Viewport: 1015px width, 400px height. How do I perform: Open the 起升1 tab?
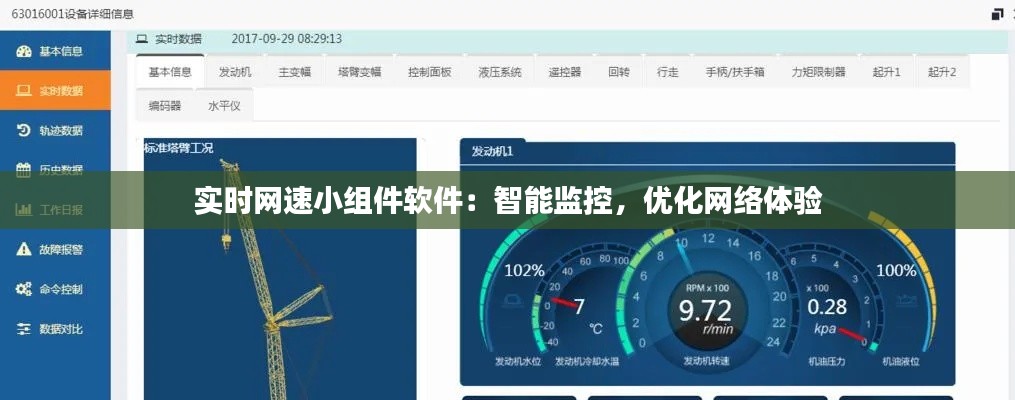click(x=886, y=72)
